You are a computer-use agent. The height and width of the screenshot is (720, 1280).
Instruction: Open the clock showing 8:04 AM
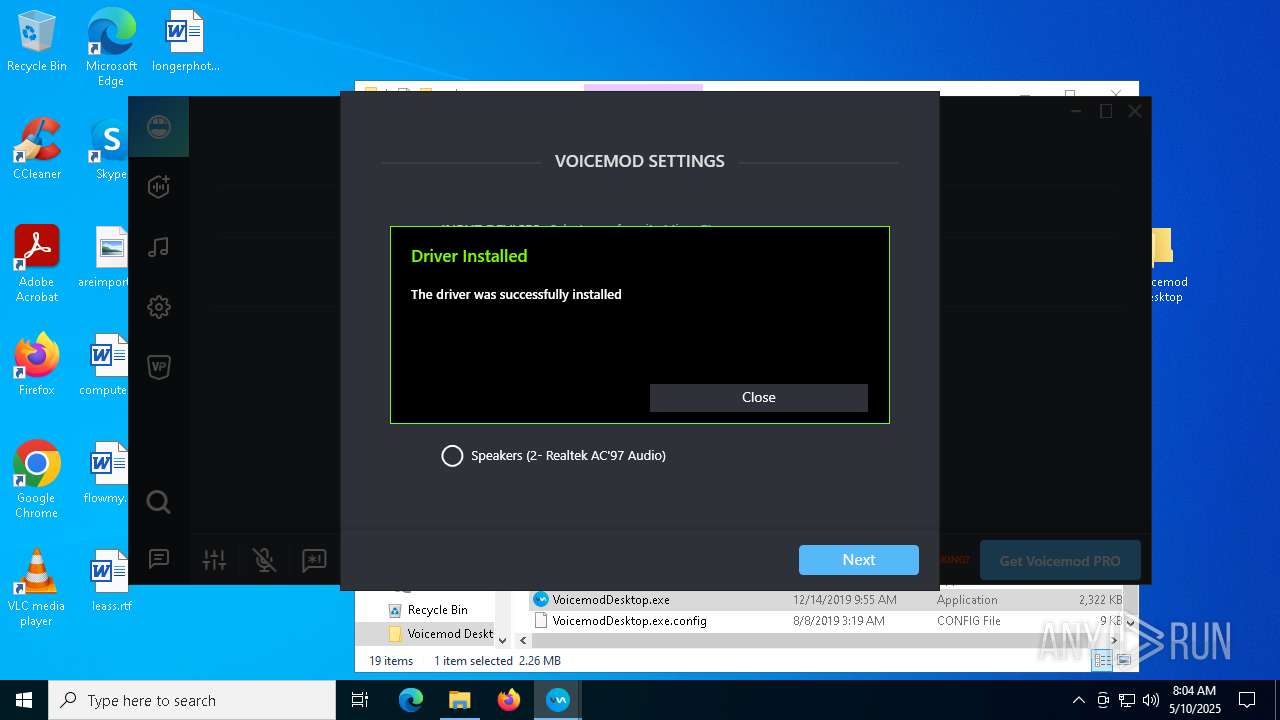(x=1196, y=700)
